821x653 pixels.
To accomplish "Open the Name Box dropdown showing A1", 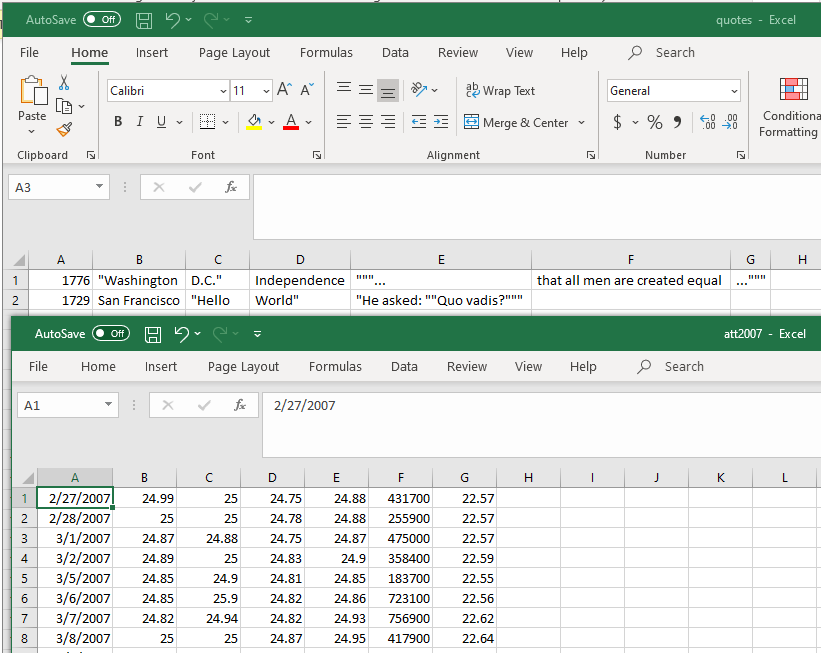I will (x=109, y=405).
